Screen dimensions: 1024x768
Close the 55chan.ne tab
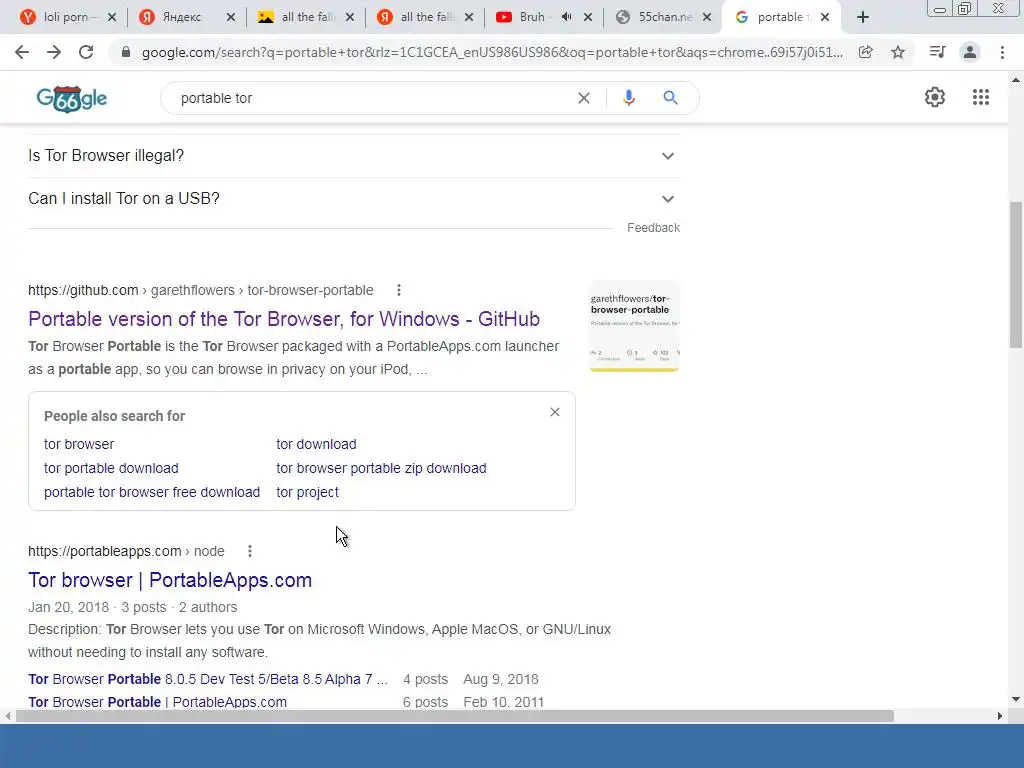(x=707, y=17)
